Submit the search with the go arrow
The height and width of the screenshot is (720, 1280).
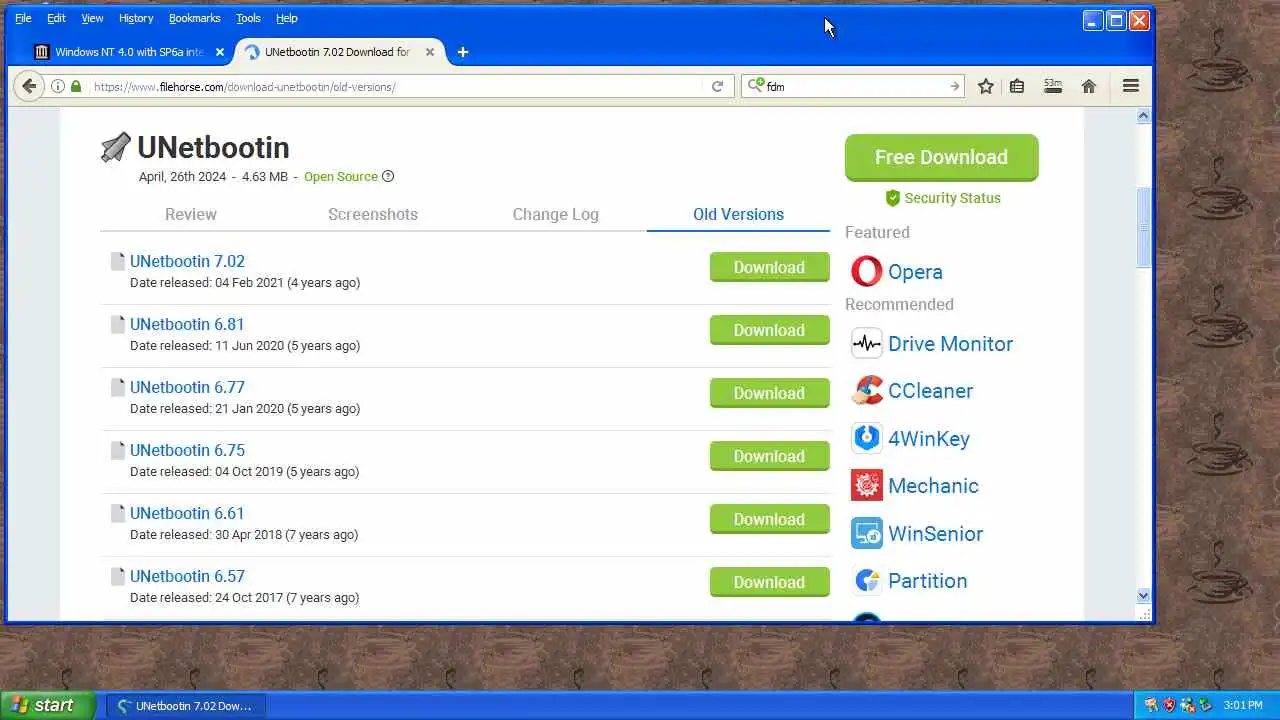click(955, 87)
